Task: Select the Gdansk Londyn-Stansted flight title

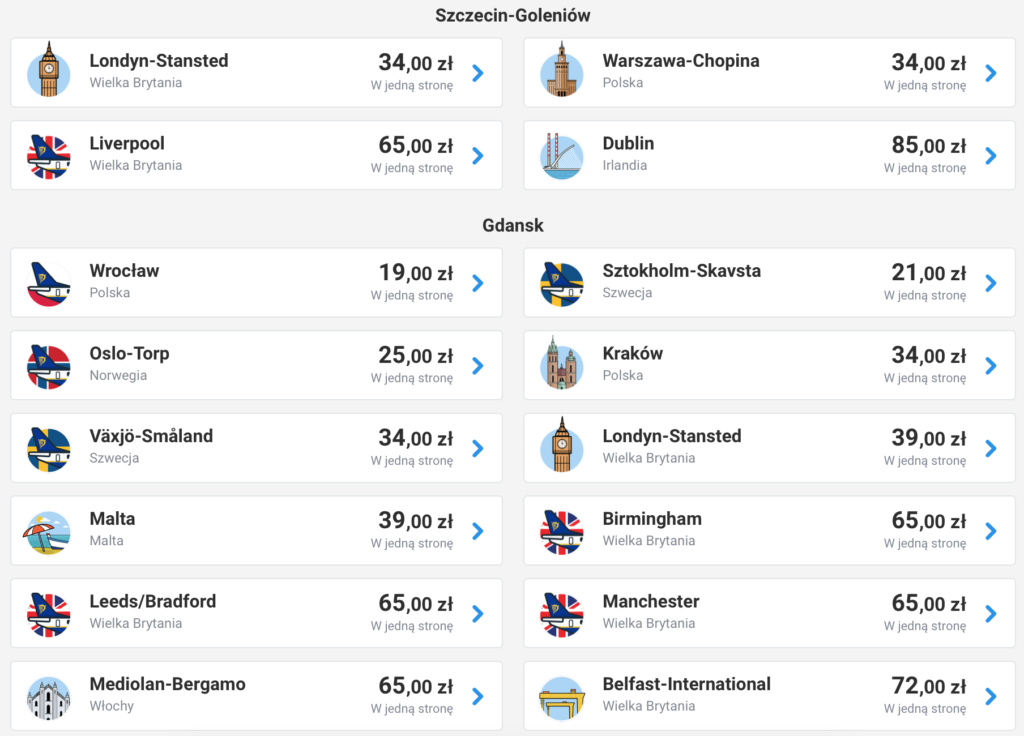Action: [672, 436]
